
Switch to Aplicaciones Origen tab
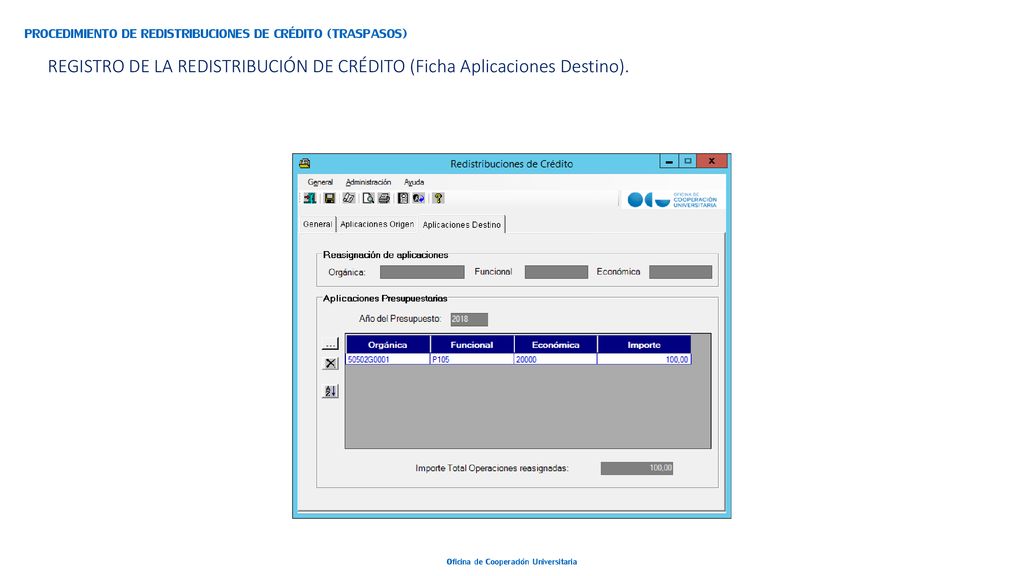point(377,224)
